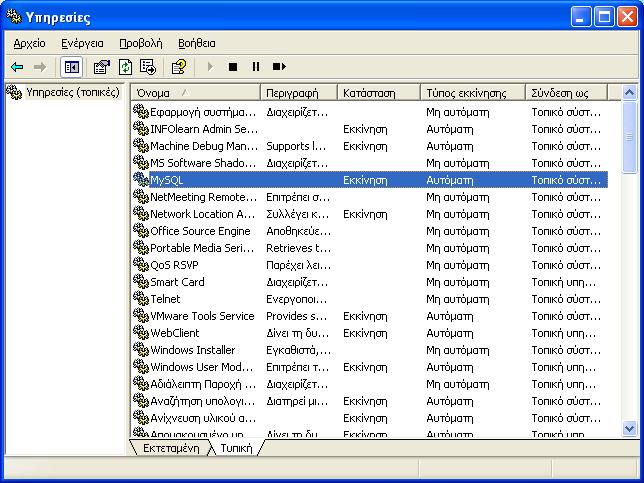
Task: Open the Αρχείο menu
Action: coord(29,43)
